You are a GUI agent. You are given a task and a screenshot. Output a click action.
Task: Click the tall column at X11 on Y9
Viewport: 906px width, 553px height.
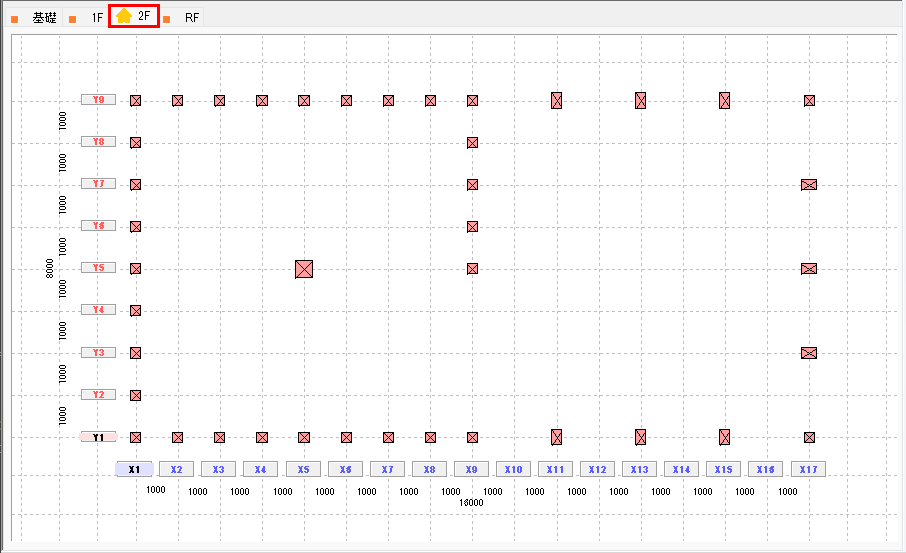(x=556, y=100)
